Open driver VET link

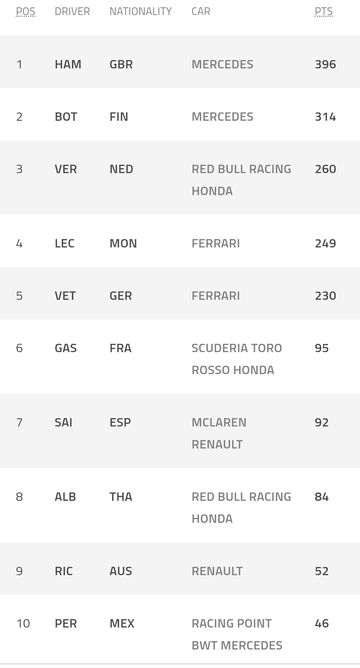pos(65,296)
